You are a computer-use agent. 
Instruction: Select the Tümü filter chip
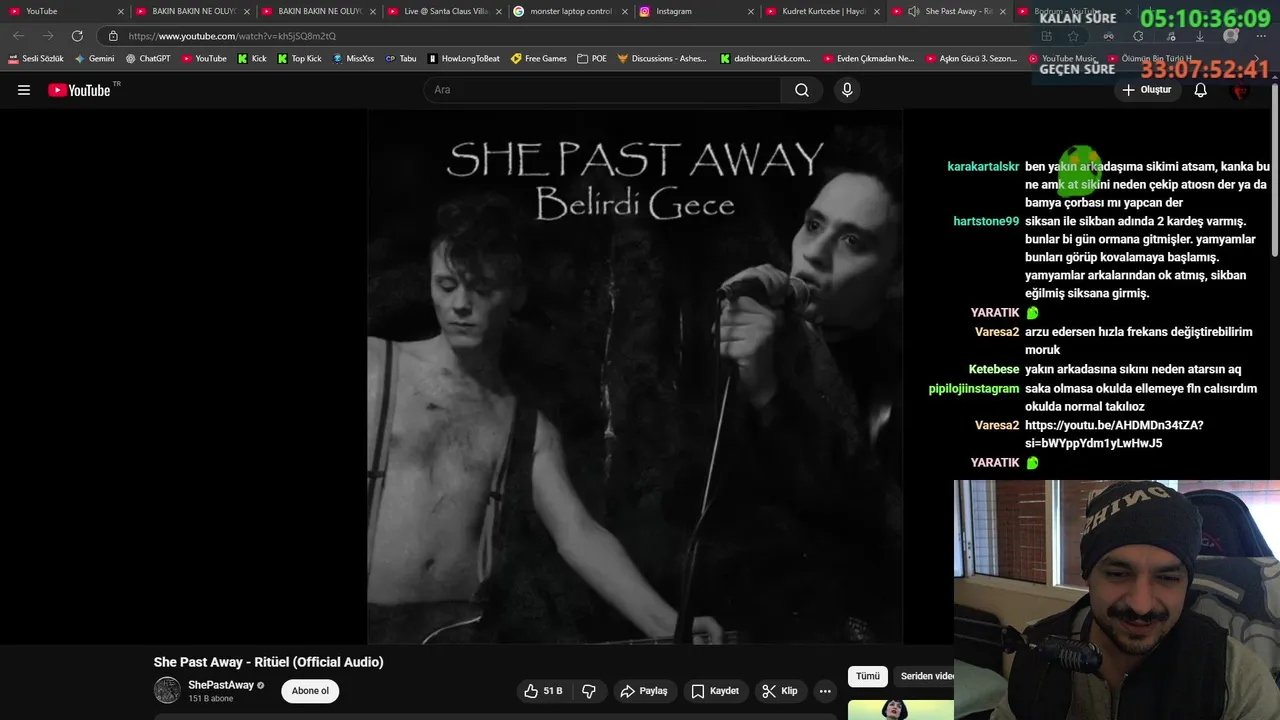click(x=867, y=676)
